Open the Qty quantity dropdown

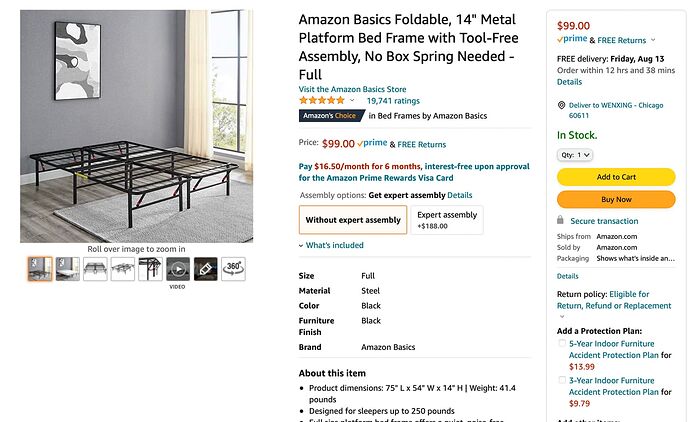click(575, 155)
